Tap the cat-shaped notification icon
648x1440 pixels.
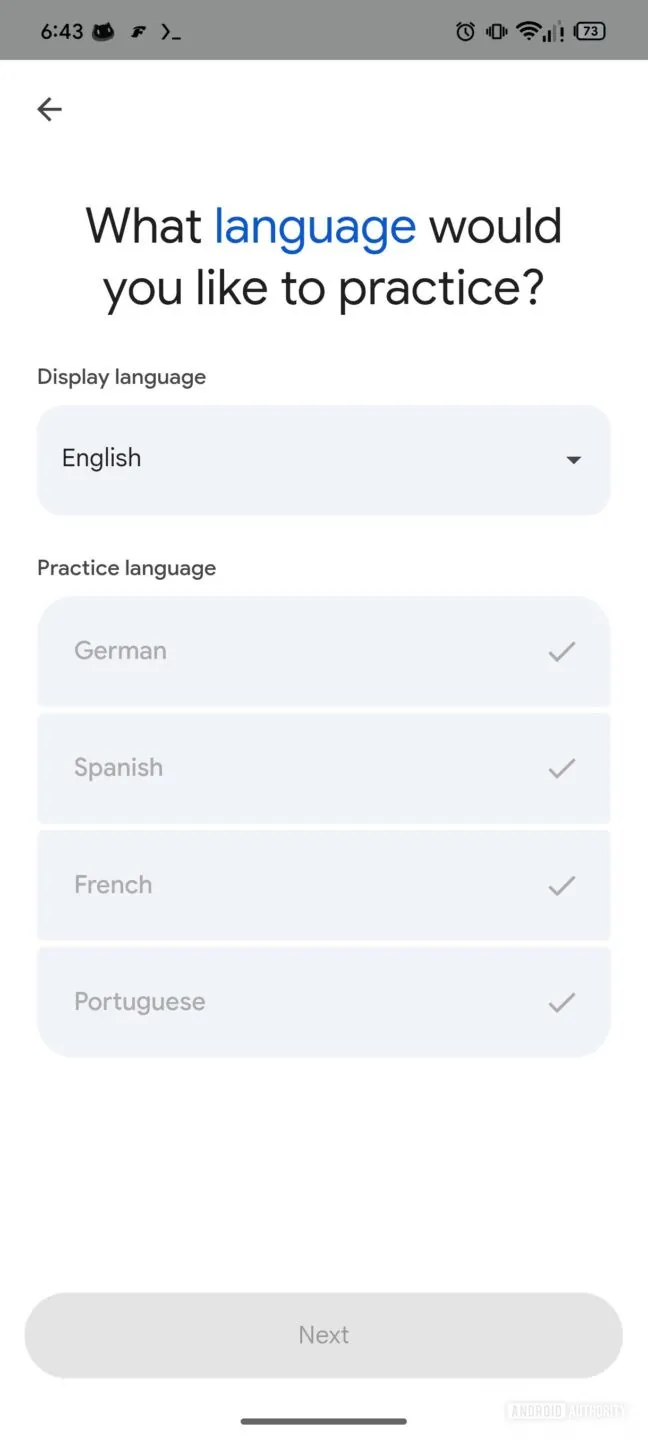pos(103,31)
